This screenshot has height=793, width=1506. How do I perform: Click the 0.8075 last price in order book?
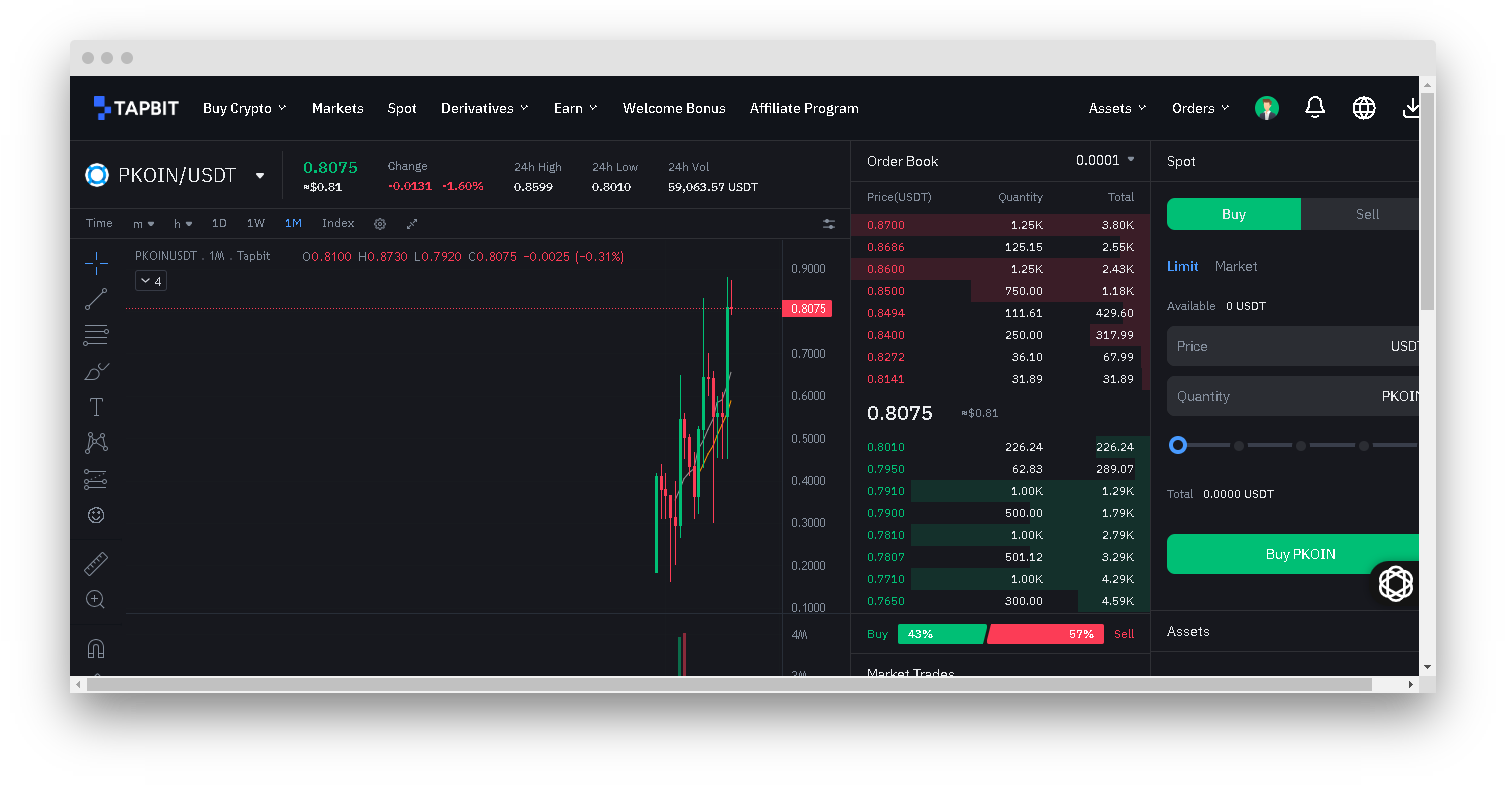(x=900, y=413)
